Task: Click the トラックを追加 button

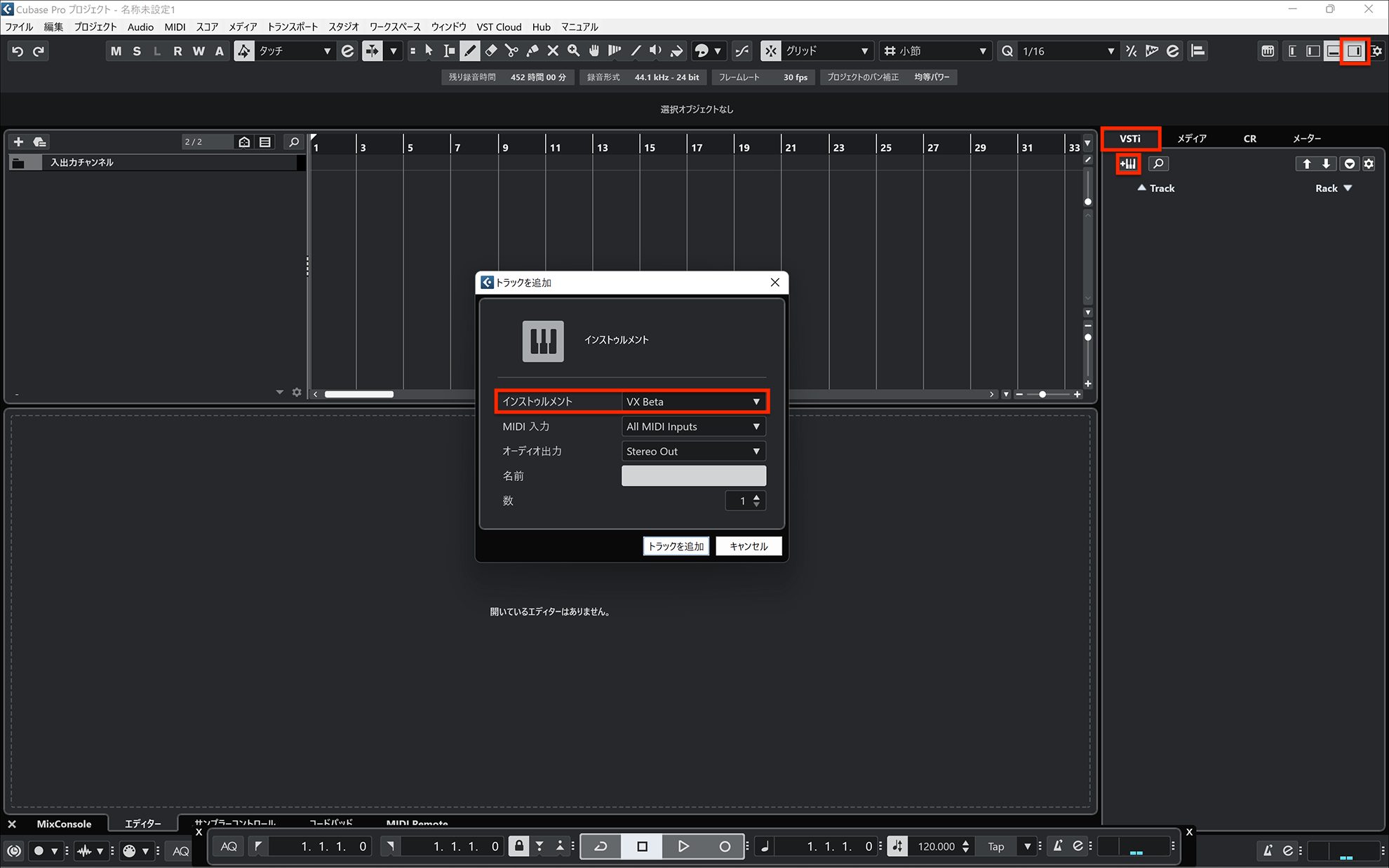Action: 676,545
